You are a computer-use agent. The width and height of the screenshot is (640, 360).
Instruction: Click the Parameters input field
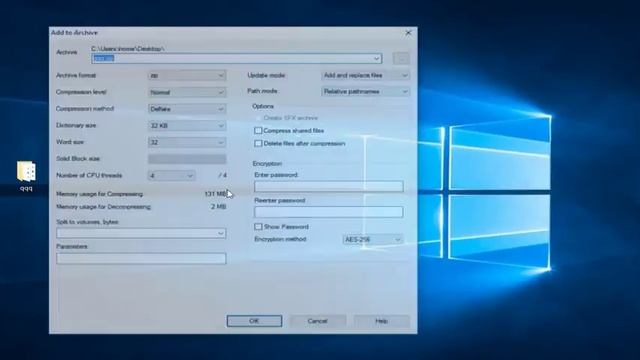(141, 258)
